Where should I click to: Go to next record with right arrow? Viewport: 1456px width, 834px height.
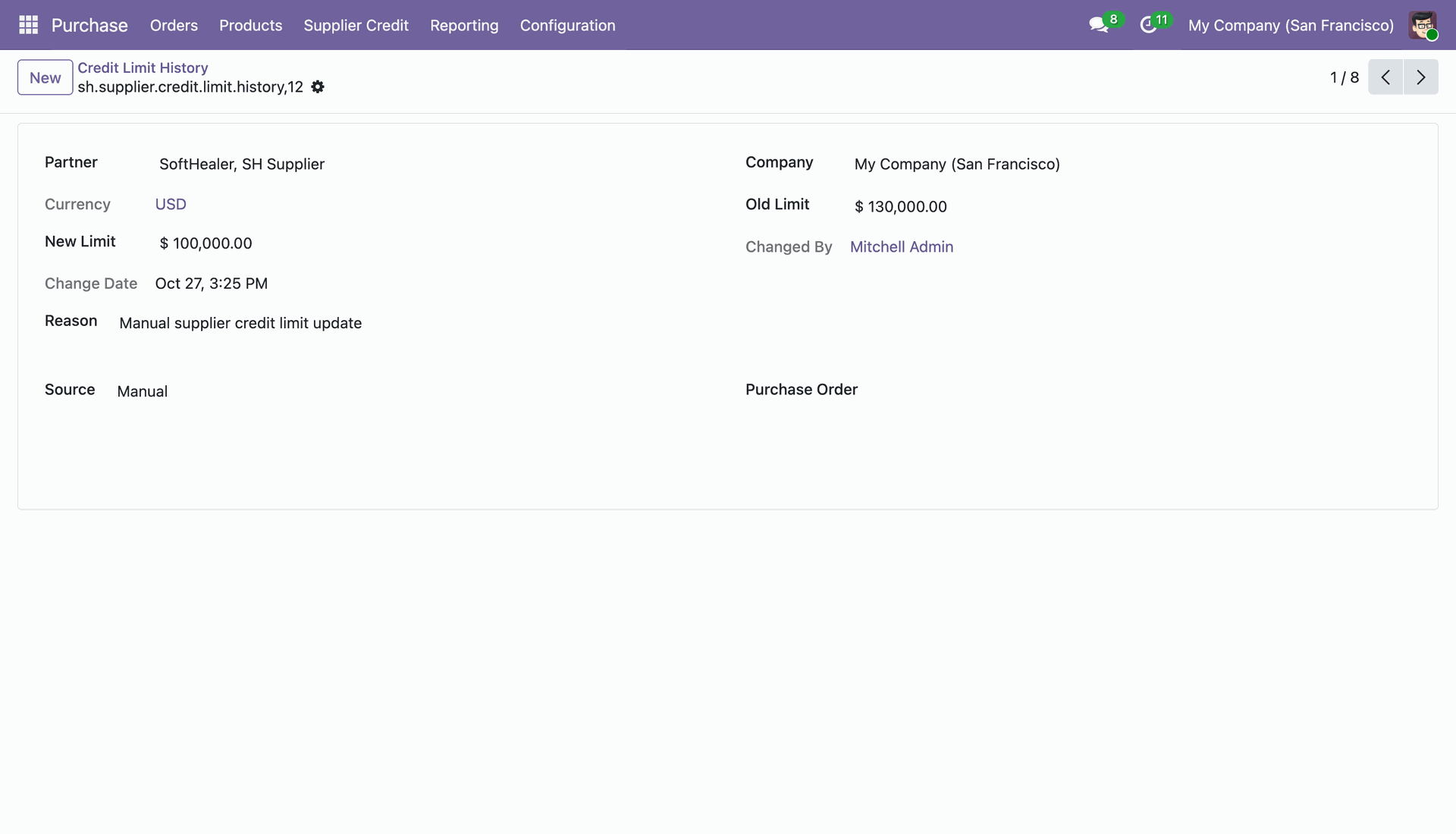1421,77
